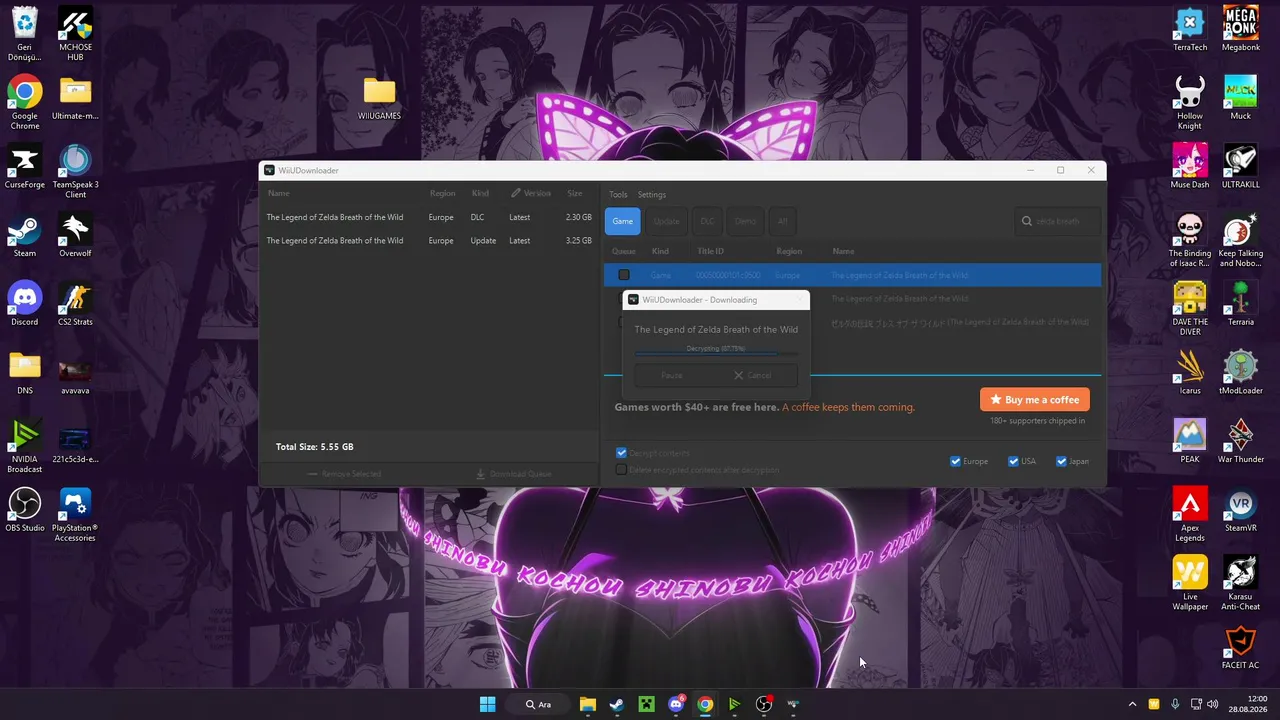Launch CurseForge from the desktop
1280x720 pixels.
pos(25,167)
